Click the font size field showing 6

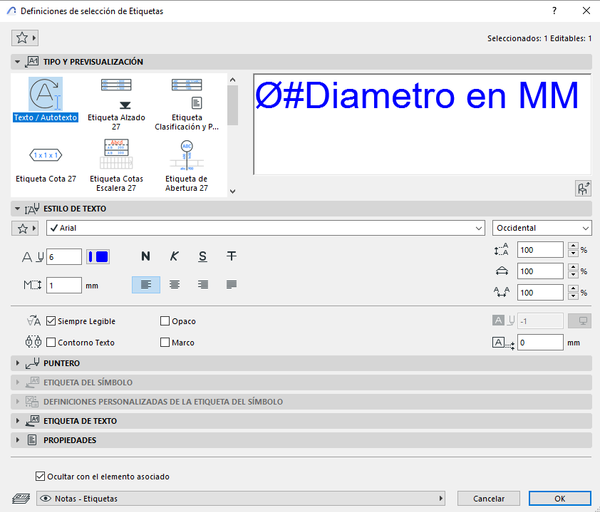point(64,256)
